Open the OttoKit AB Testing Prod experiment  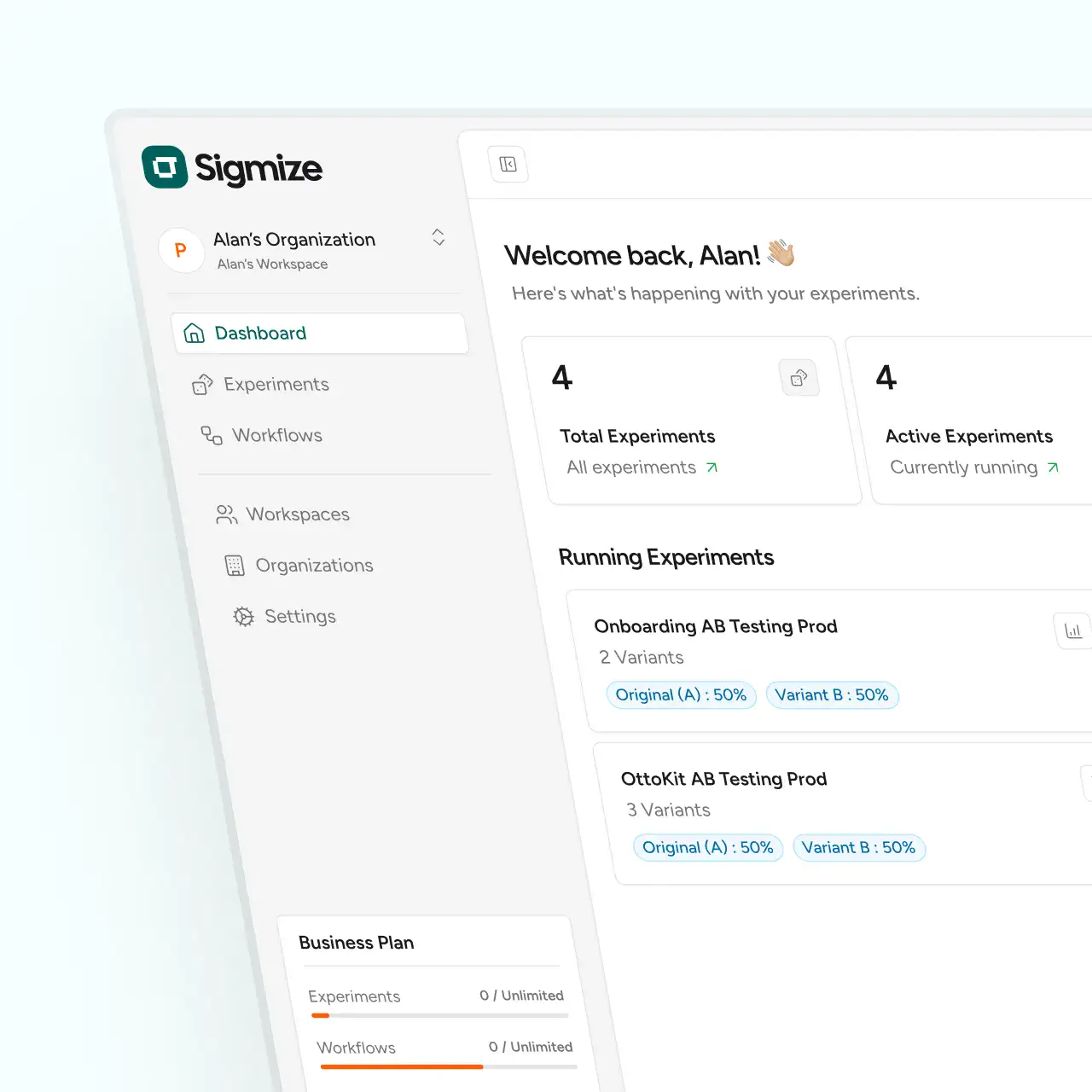tap(723, 779)
